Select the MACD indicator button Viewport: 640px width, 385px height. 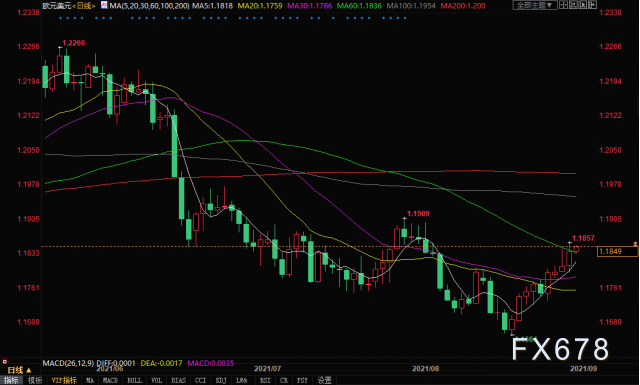[x=110, y=381]
